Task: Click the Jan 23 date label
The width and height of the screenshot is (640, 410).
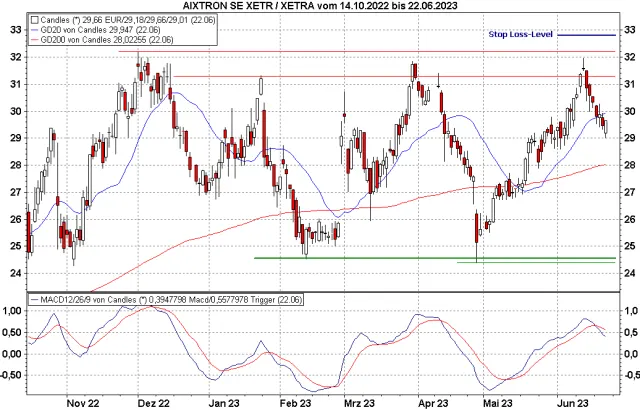Action: click(224, 403)
